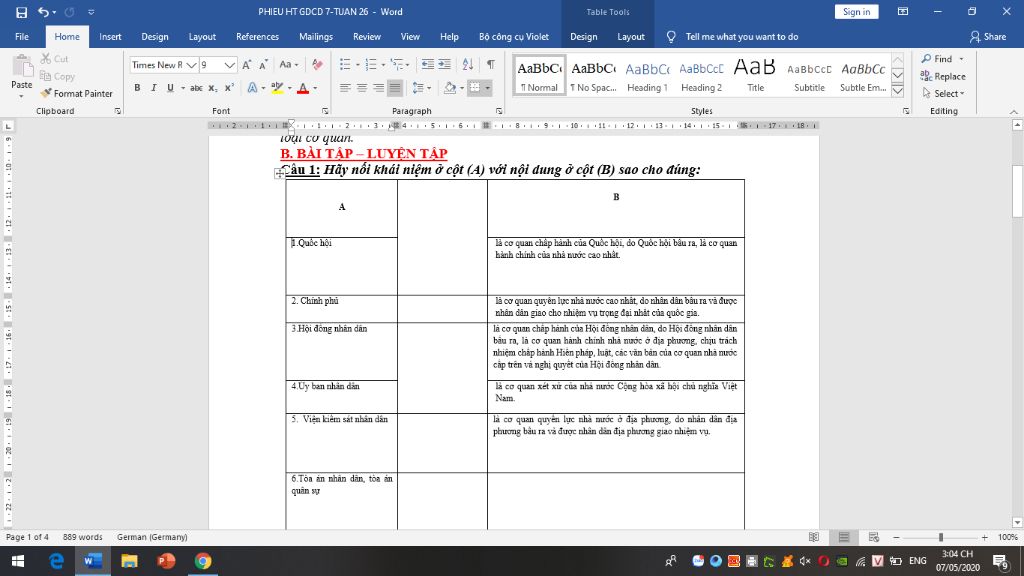The image size is (1024, 576).
Task: Click the zoom slider handle
Action: (941, 537)
